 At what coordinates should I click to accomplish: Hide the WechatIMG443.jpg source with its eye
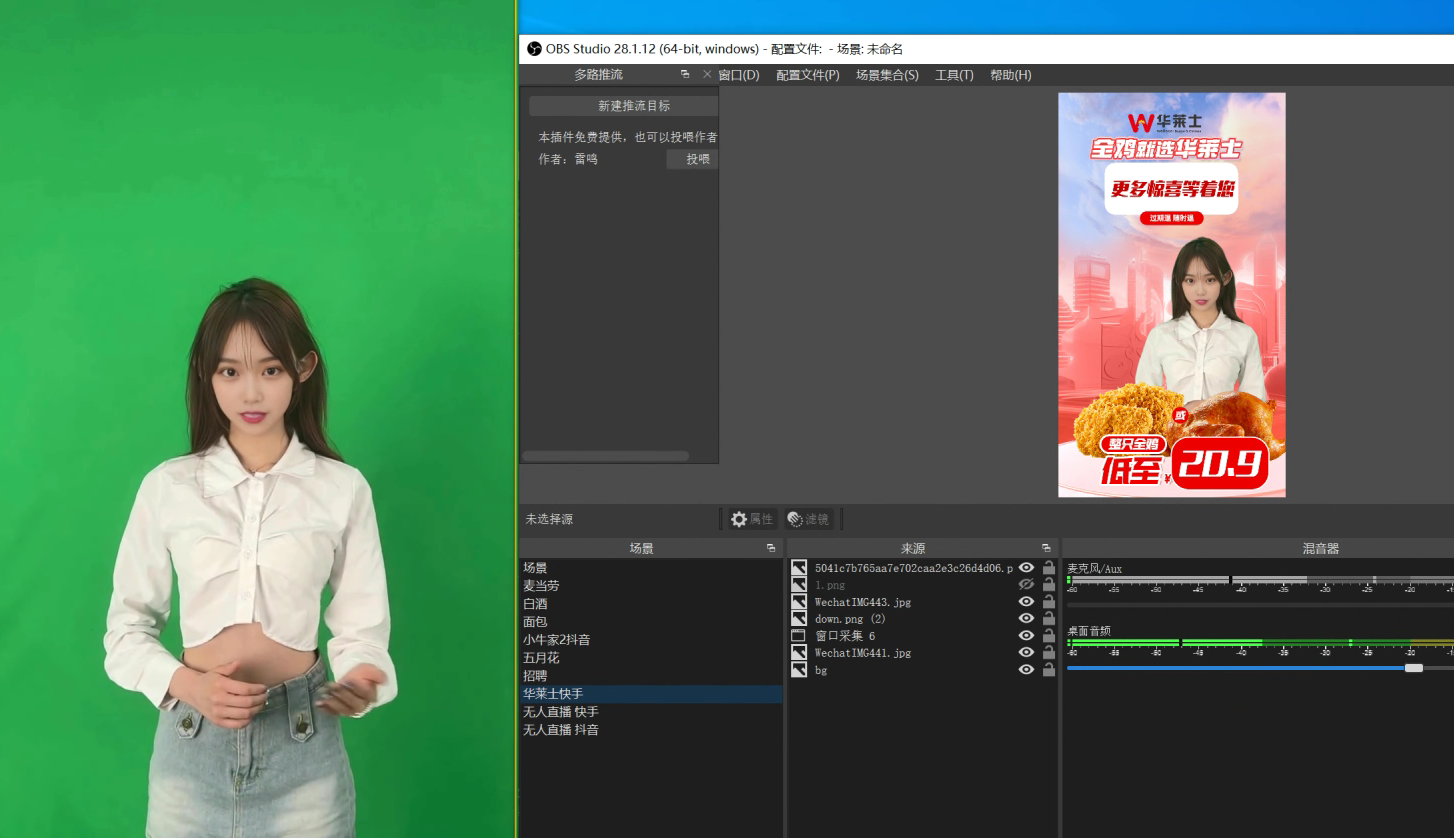pyautogui.click(x=1026, y=602)
